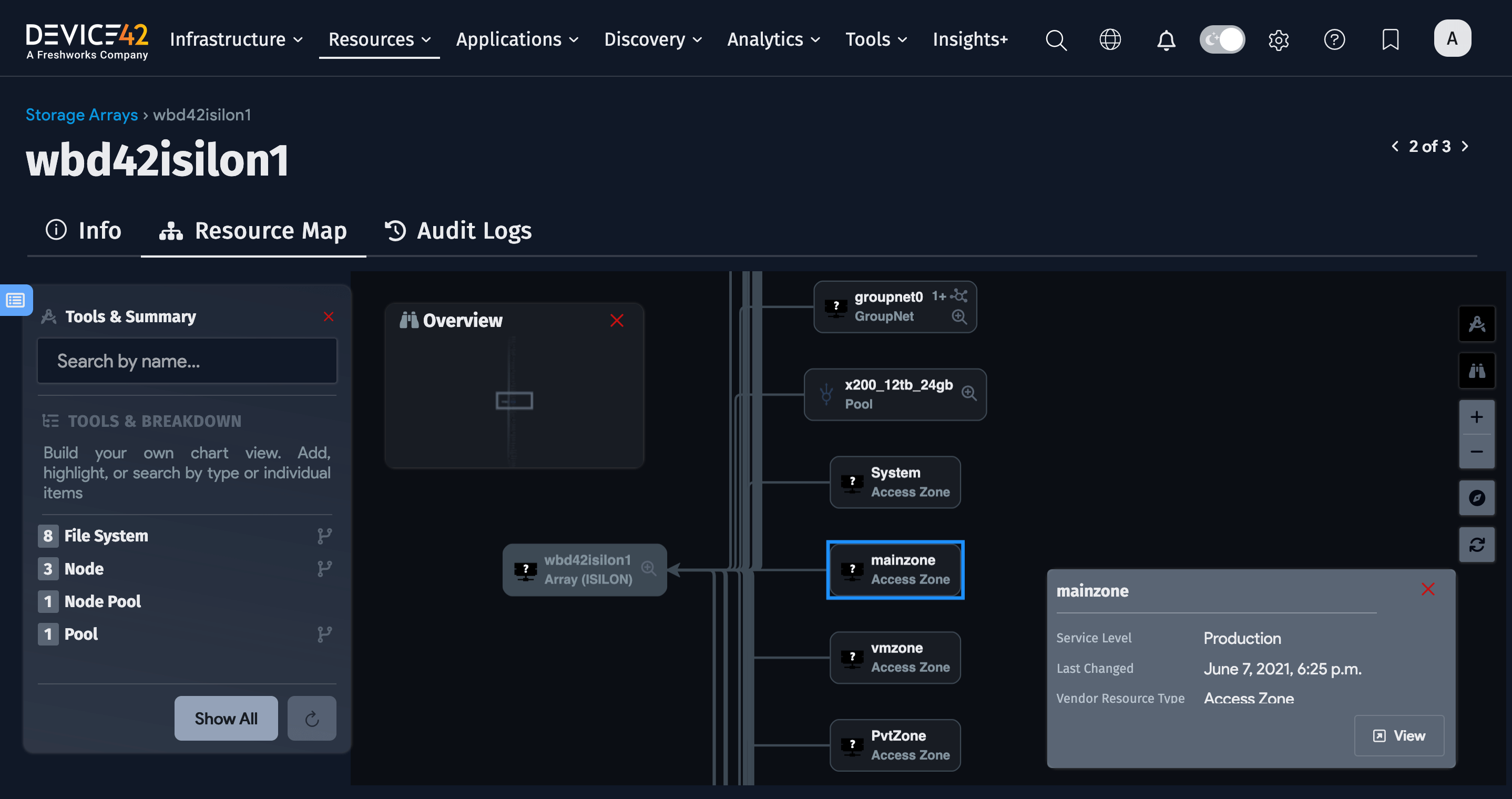Click the magnifier on the groupnet0 node
The image size is (1512, 799).
959,316
